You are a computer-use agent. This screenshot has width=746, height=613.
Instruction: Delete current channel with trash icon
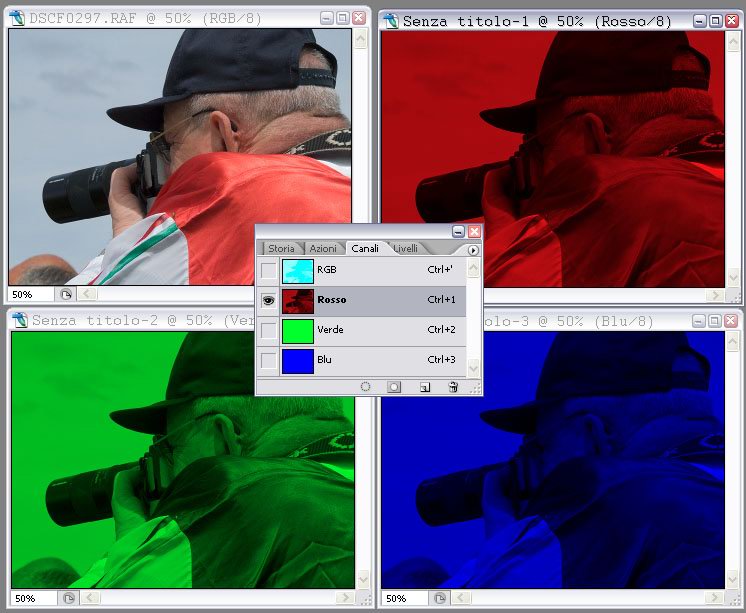(x=453, y=386)
